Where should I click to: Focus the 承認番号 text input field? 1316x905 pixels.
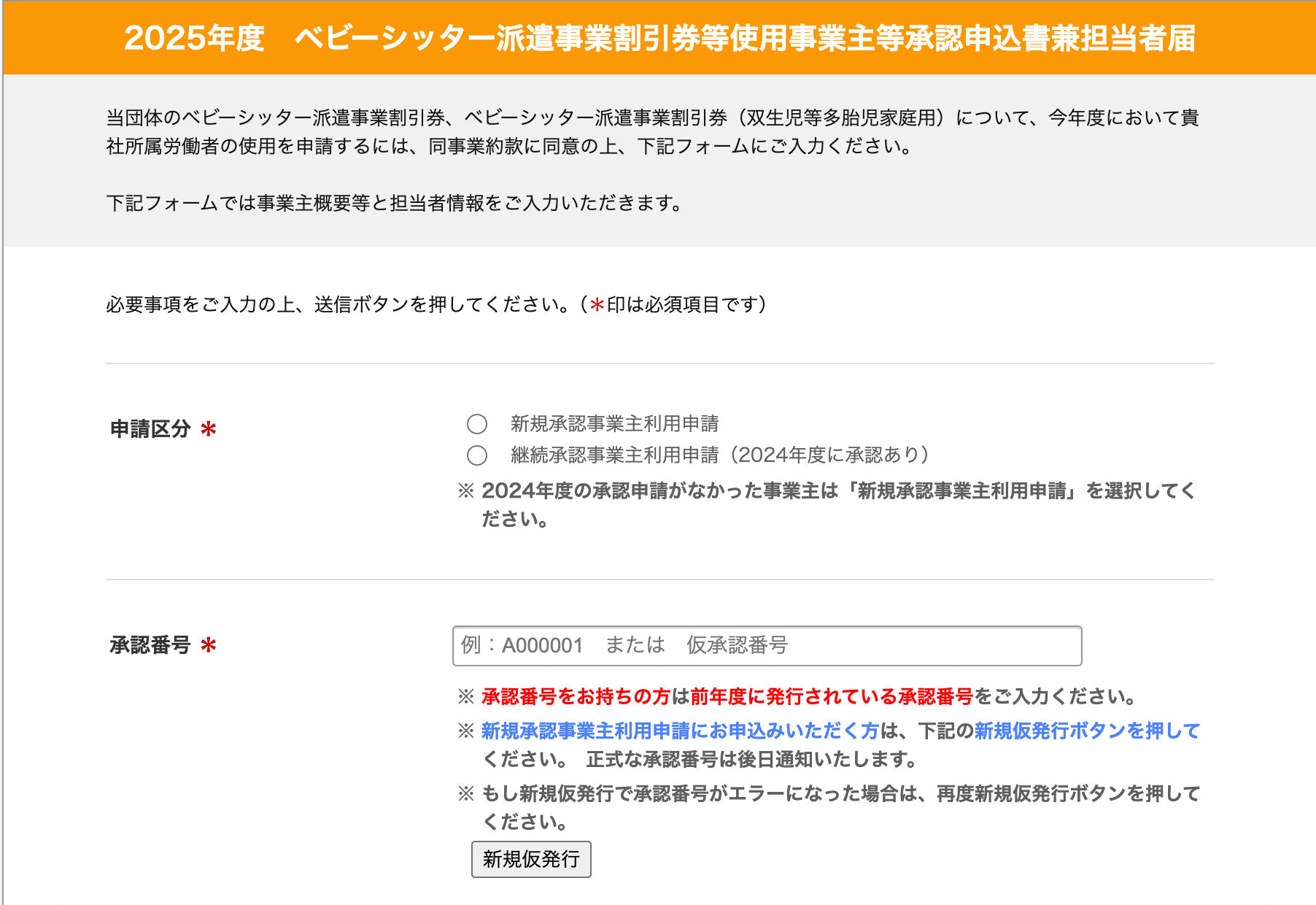coord(766,646)
